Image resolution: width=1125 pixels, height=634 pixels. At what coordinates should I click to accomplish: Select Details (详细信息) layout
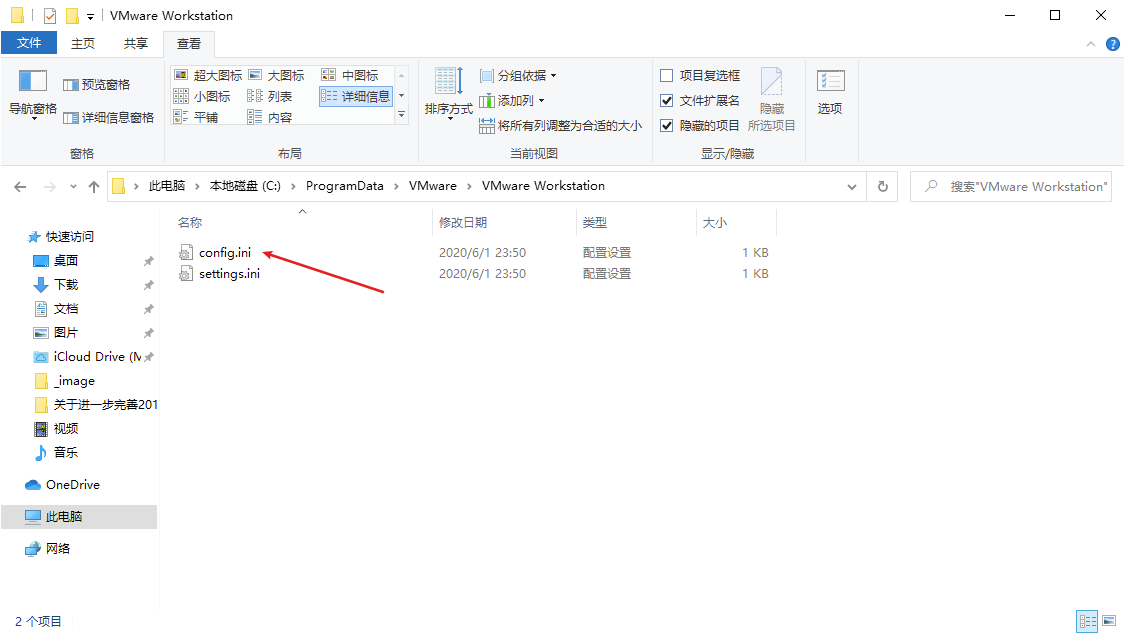(x=356, y=96)
